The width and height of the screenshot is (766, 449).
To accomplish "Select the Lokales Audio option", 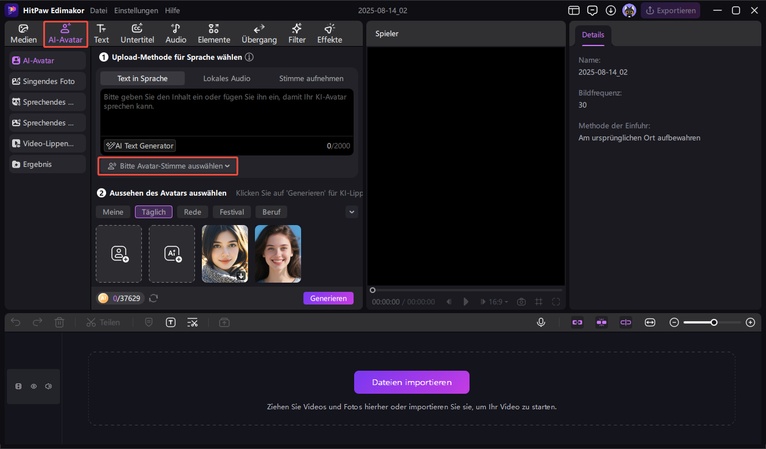I will (227, 78).
